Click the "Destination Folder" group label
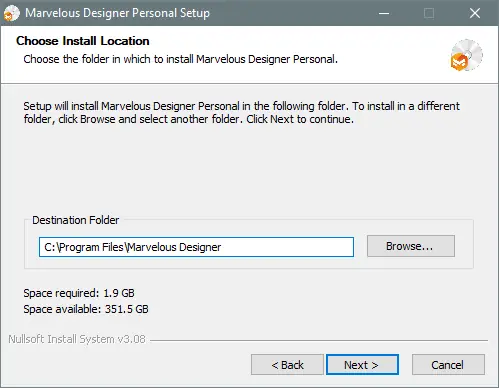The height and width of the screenshot is (388, 499). click(x=76, y=220)
